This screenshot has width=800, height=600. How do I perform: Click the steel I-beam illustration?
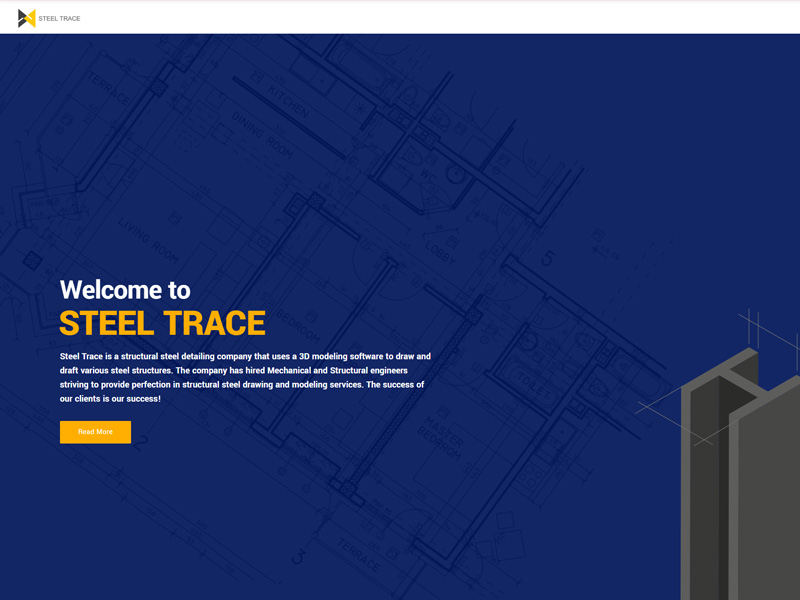click(740, 472)
